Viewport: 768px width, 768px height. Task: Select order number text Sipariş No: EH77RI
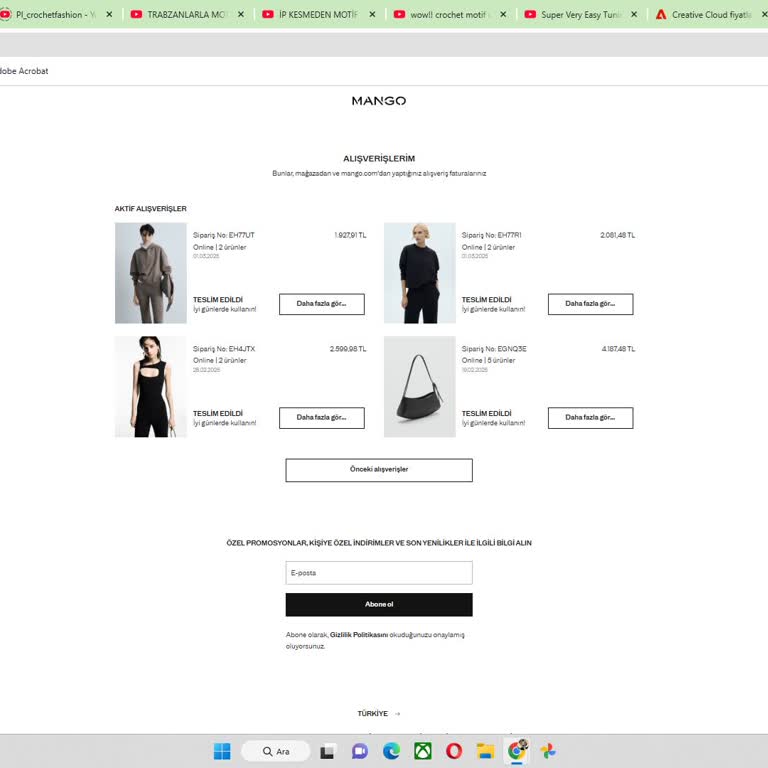[491, 235]
